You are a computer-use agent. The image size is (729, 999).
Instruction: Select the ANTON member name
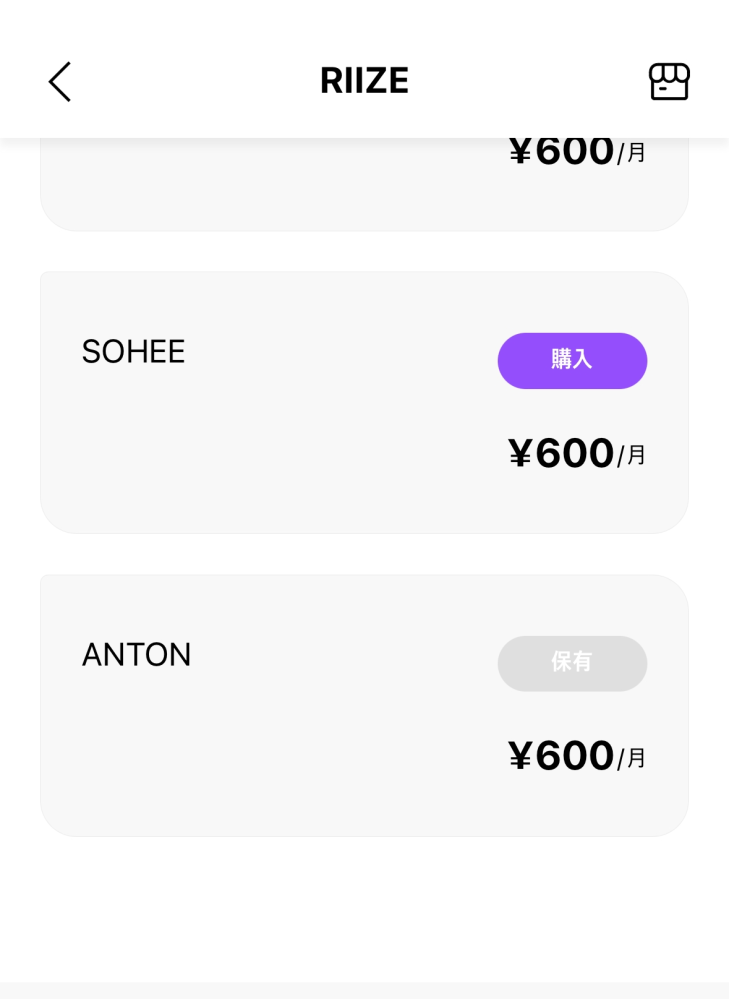136,655
